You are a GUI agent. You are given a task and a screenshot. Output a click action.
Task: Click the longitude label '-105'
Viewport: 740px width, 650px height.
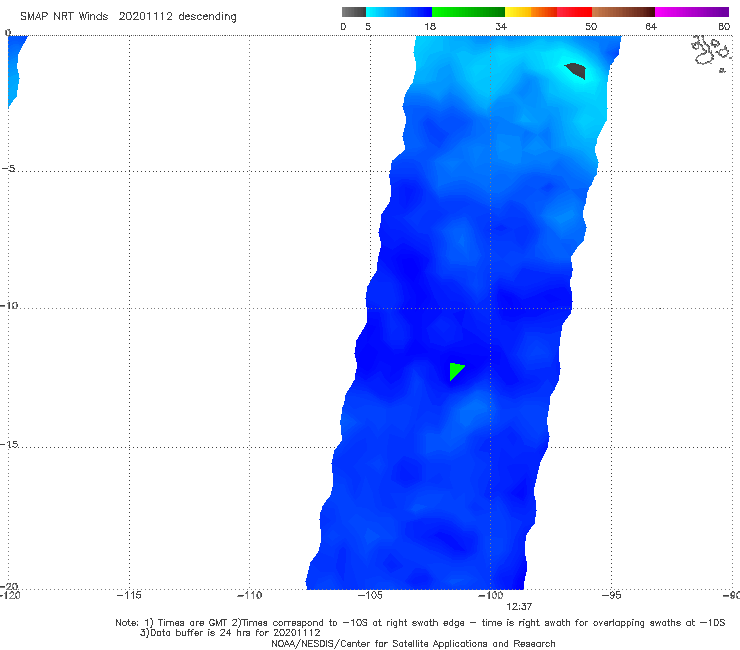370,596
